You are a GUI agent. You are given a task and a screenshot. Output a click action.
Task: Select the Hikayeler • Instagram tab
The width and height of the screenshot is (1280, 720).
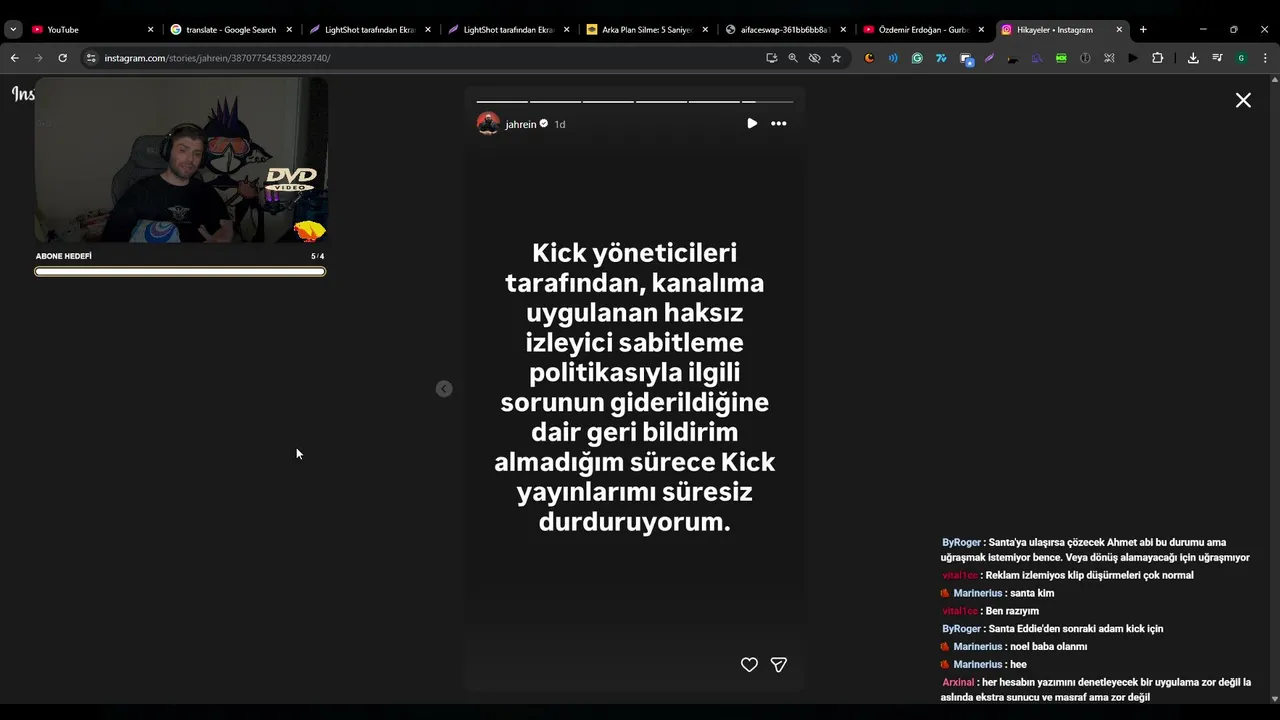tap(1062, 30)
